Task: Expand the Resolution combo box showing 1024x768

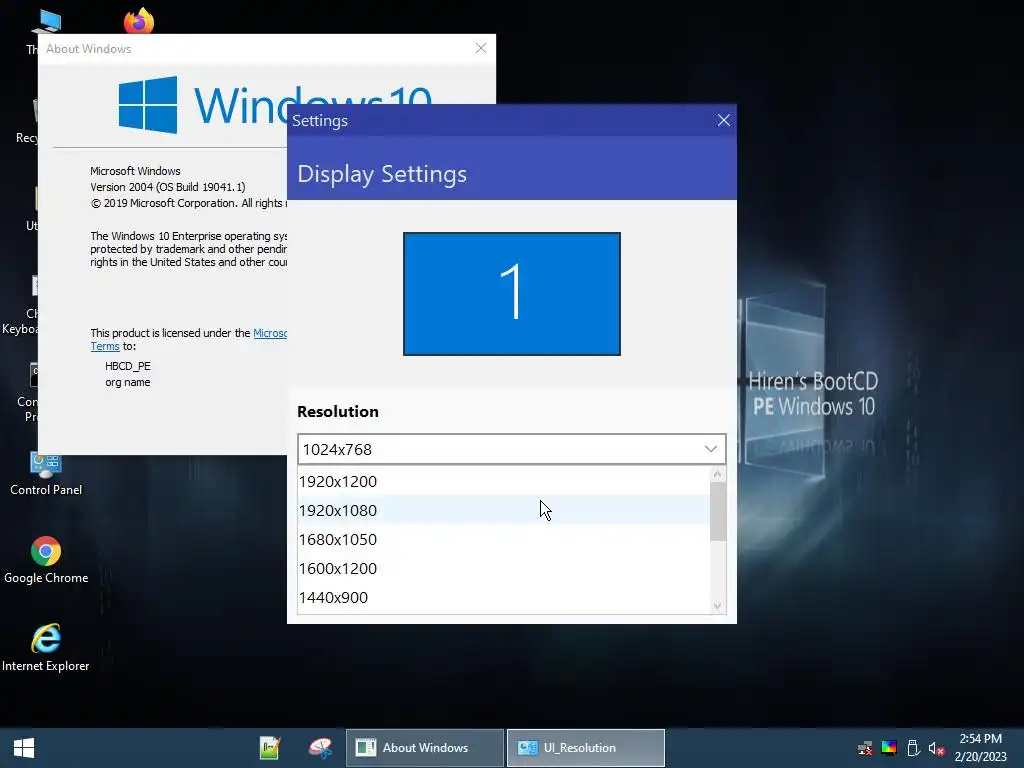Action: pos(511,449)
